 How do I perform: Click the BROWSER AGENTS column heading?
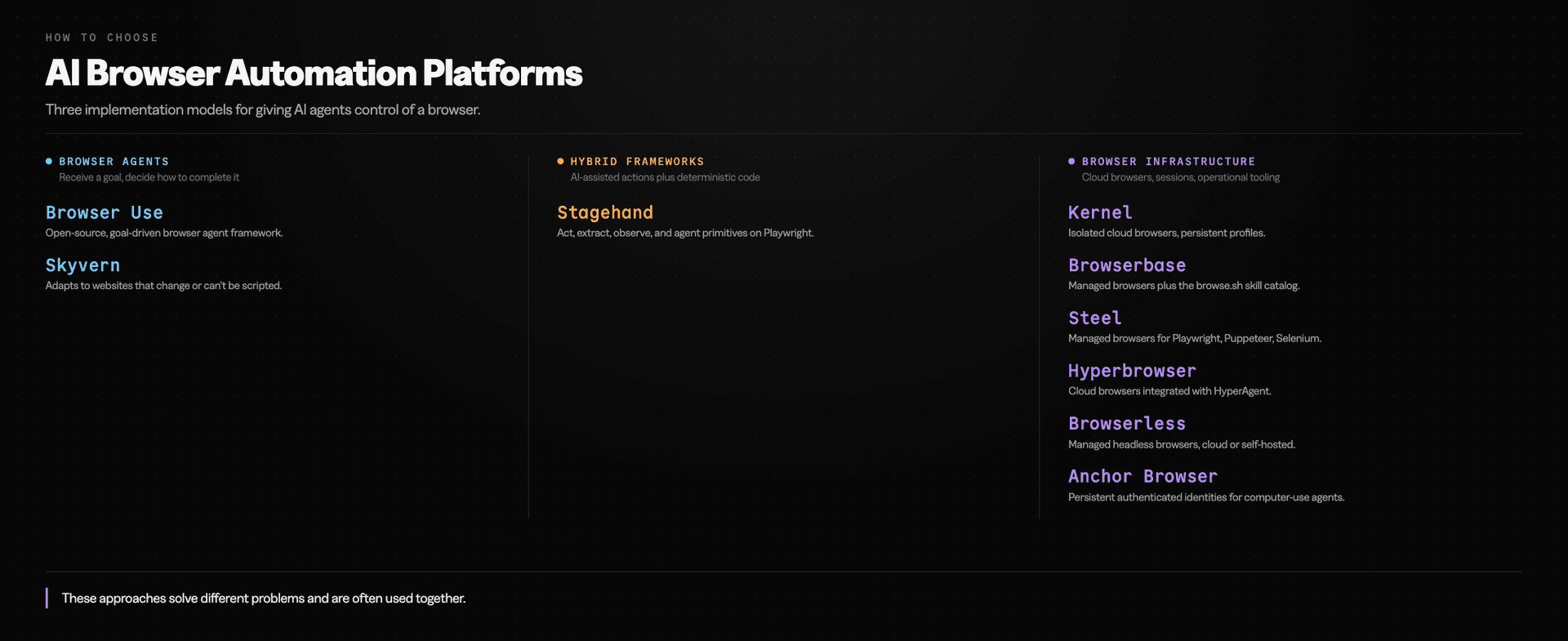114,162
